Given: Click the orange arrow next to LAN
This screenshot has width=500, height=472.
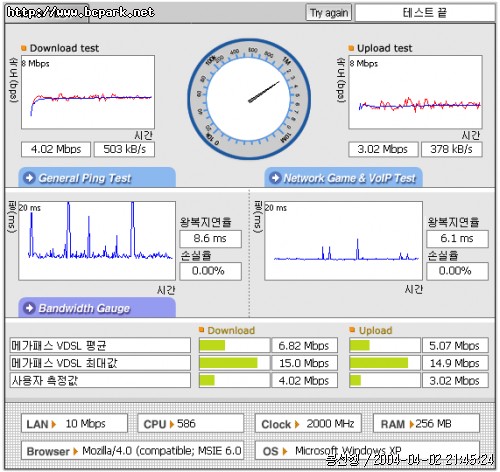Looking at the screenshot, I should (x=54, y=424).
